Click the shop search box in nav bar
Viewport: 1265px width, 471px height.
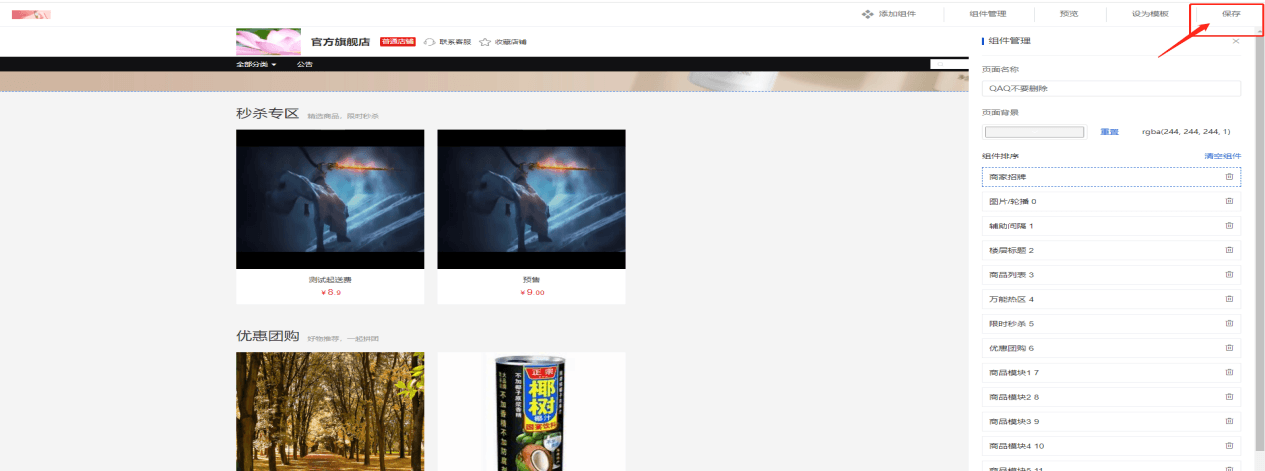click(949, 64)
